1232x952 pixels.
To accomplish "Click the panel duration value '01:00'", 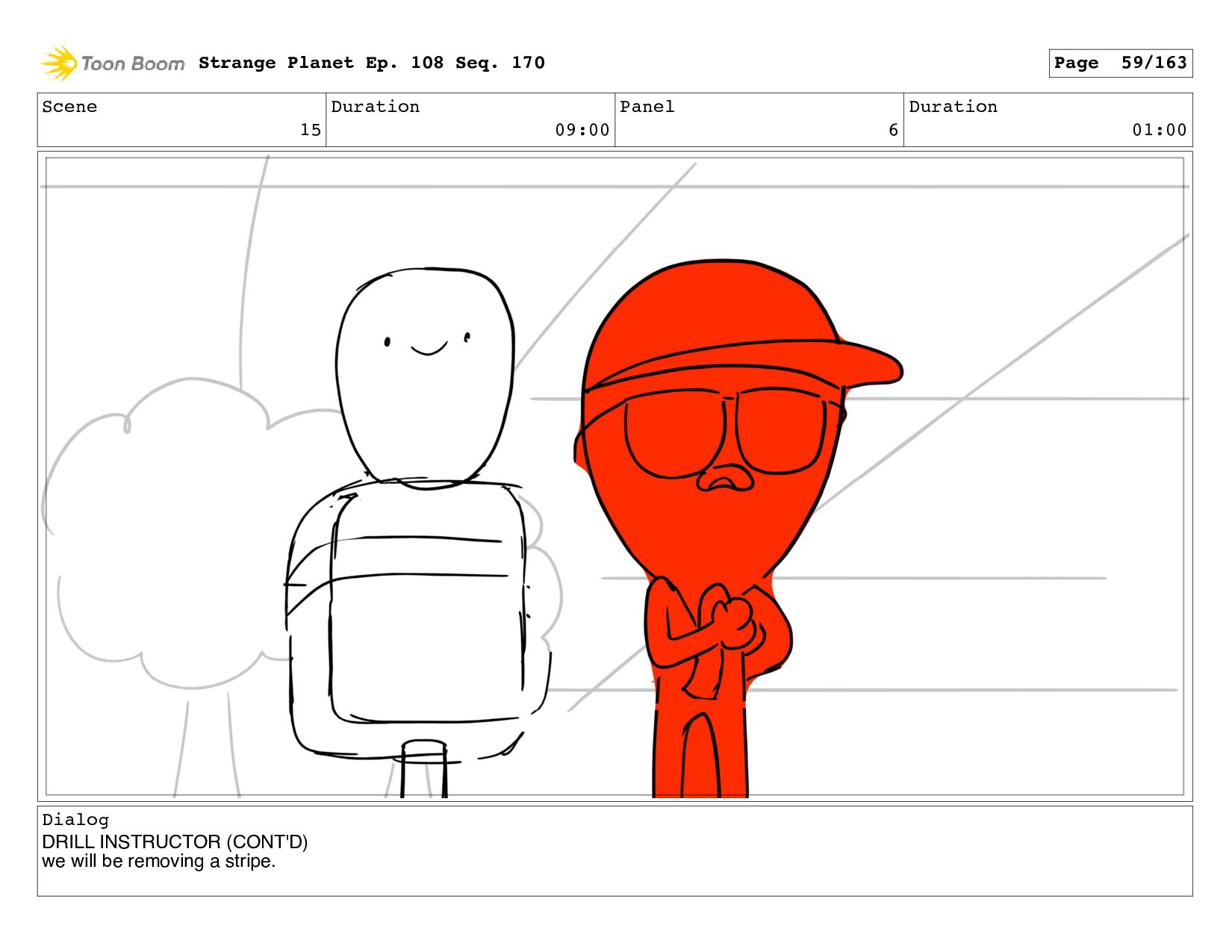I will 1160,130.
